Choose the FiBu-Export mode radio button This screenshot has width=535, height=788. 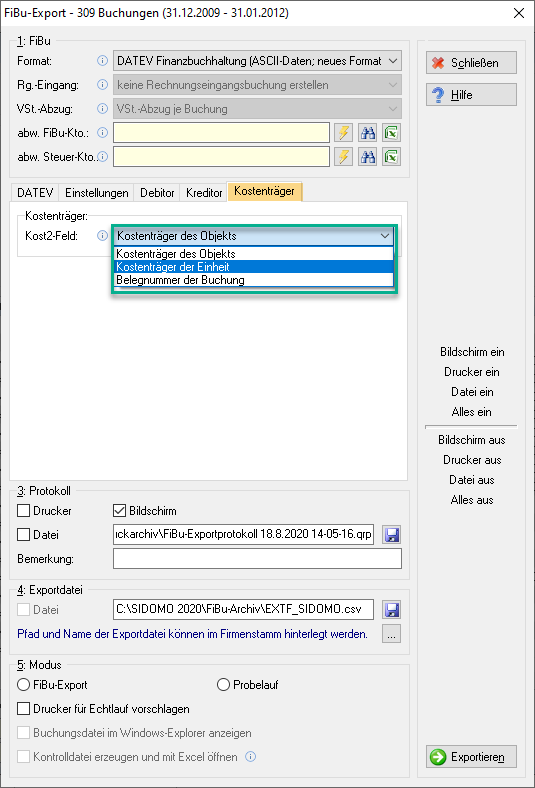click(24, 684)
